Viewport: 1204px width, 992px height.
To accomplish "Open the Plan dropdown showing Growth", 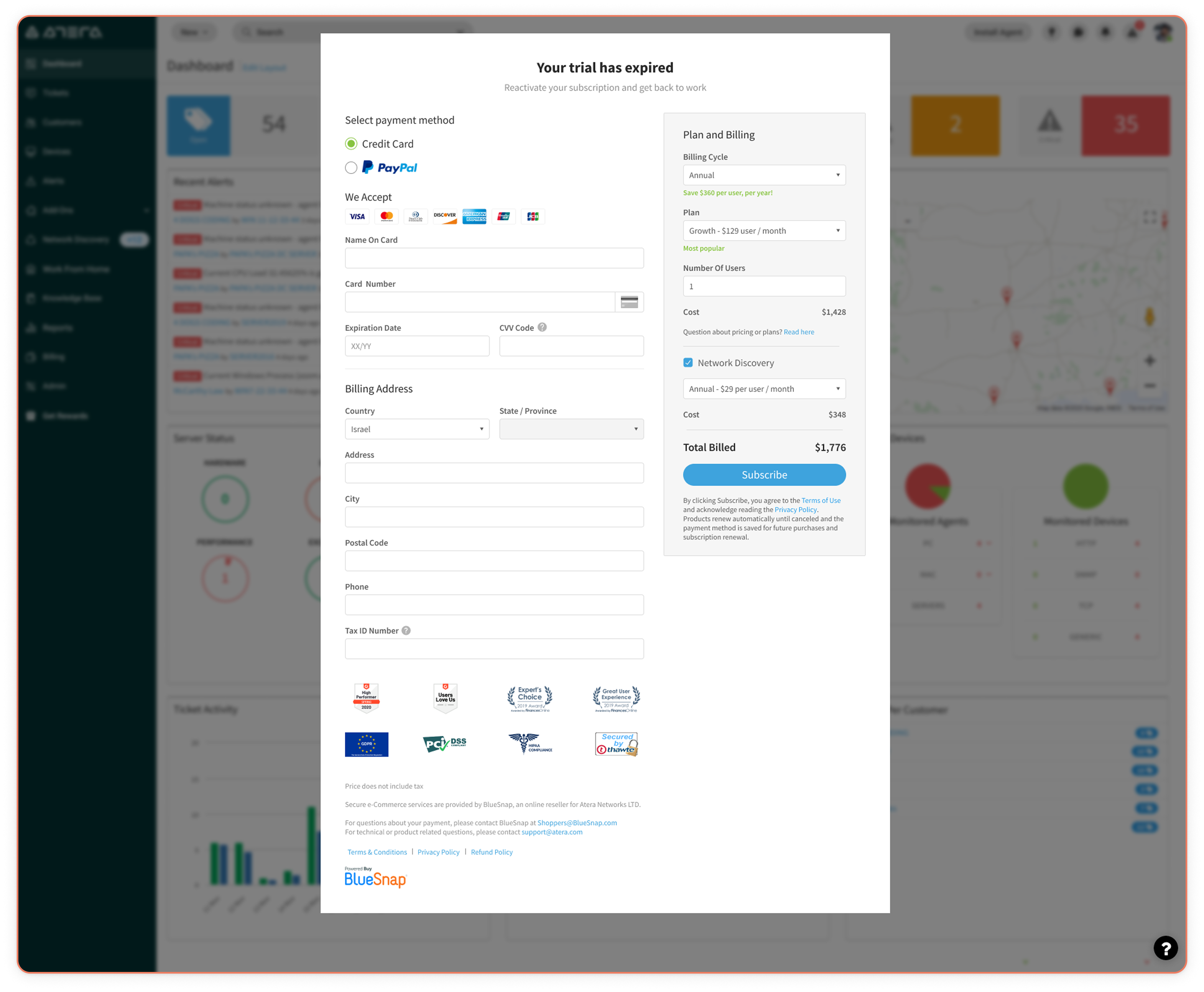I will point(764,231).
